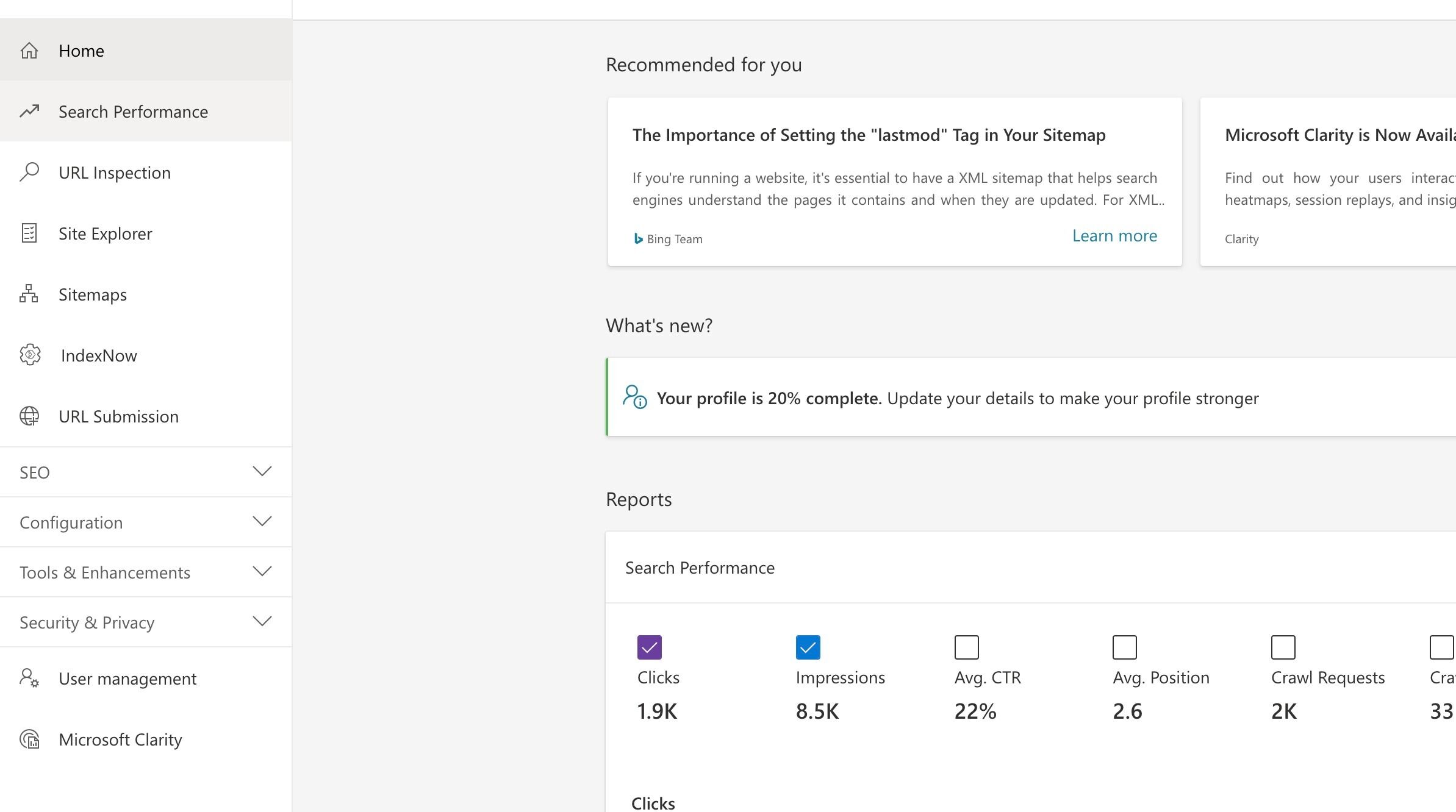The height and width of the screenshot is (812, 1456).
Task: Click the Crawl Requests value 2K
Action: point(1284,711)
